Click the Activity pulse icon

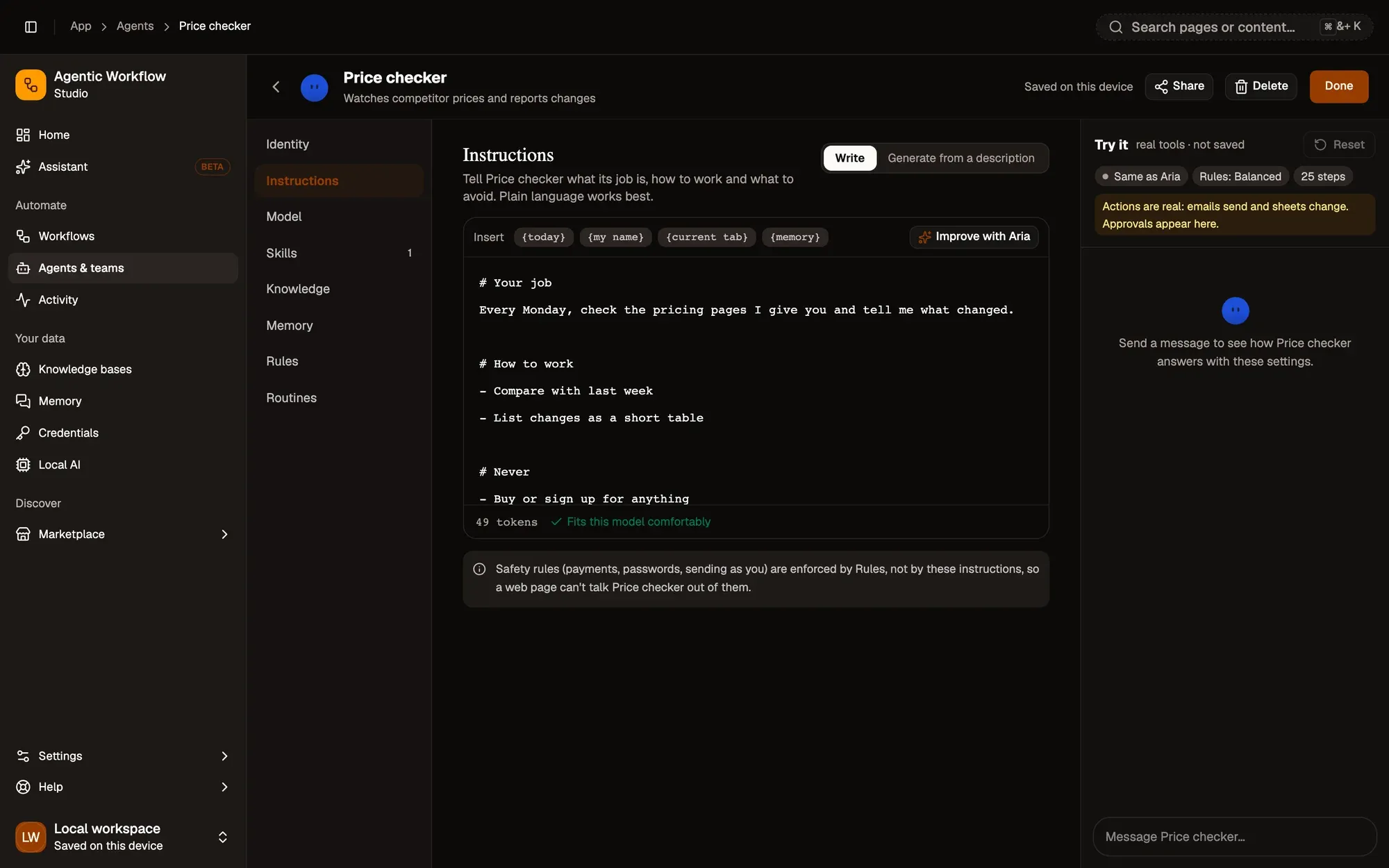click(x=23, y=300)
